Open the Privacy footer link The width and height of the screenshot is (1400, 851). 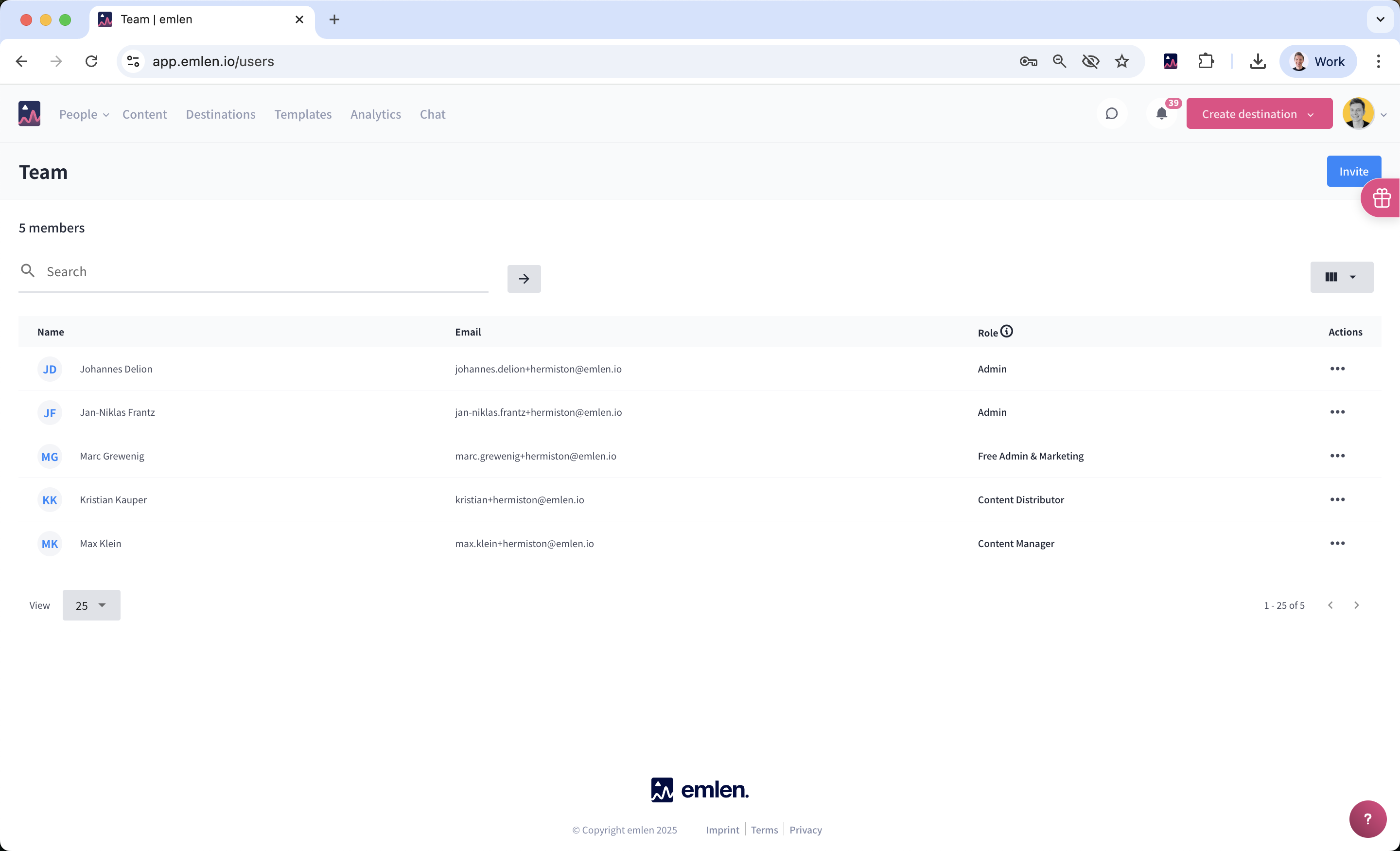click(805, 830)
